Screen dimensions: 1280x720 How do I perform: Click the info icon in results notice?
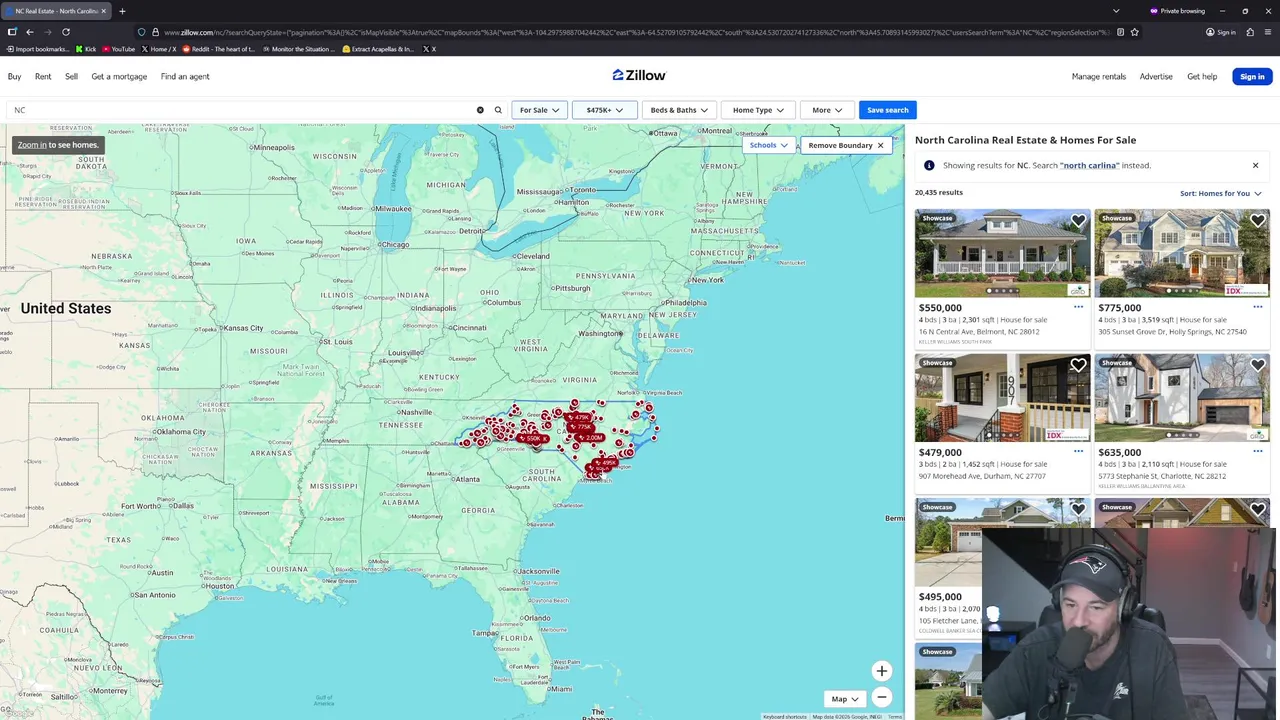pos(929,165)
